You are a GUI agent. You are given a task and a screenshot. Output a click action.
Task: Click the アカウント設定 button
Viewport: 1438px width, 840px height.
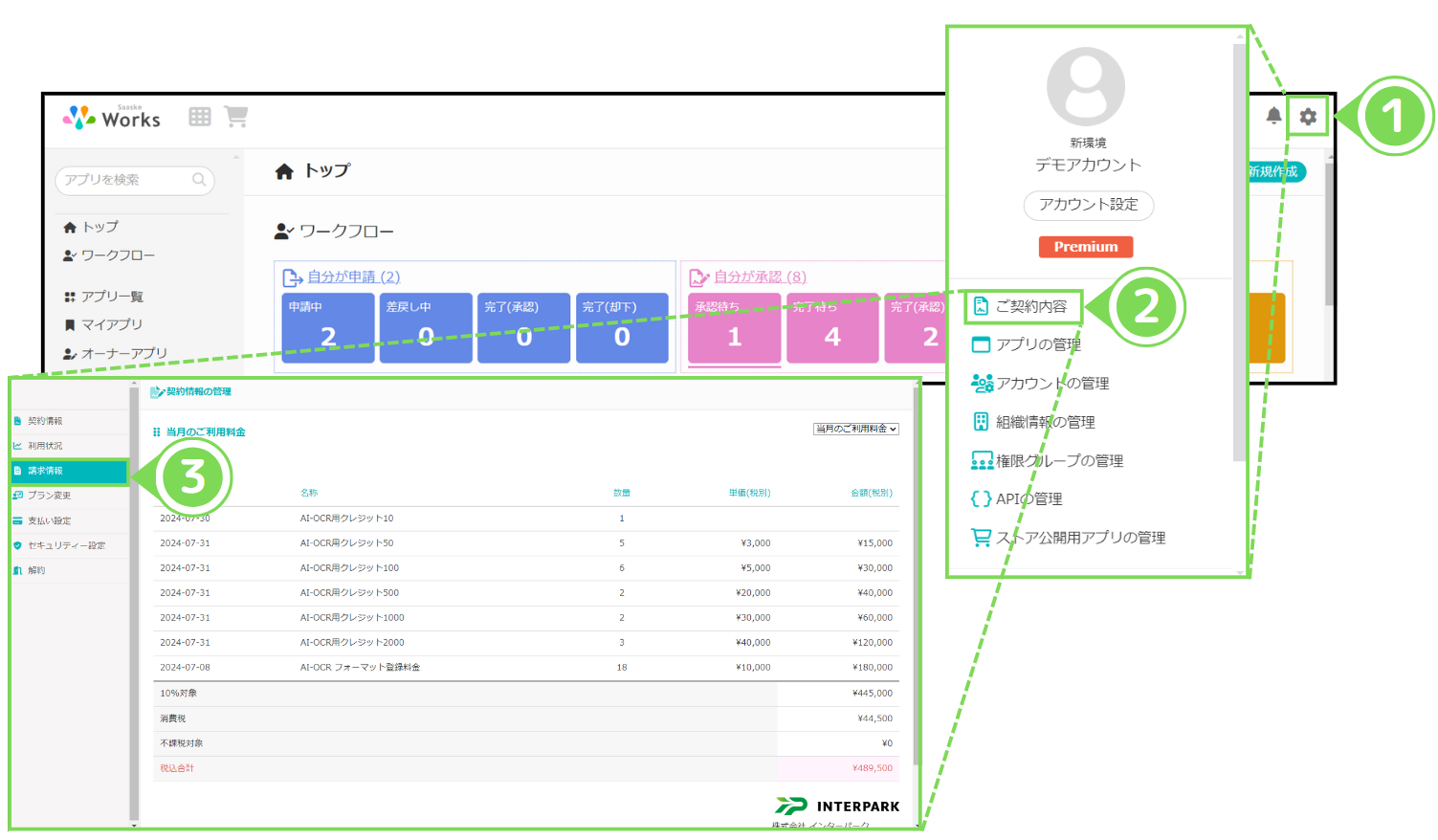[1088, 205]
